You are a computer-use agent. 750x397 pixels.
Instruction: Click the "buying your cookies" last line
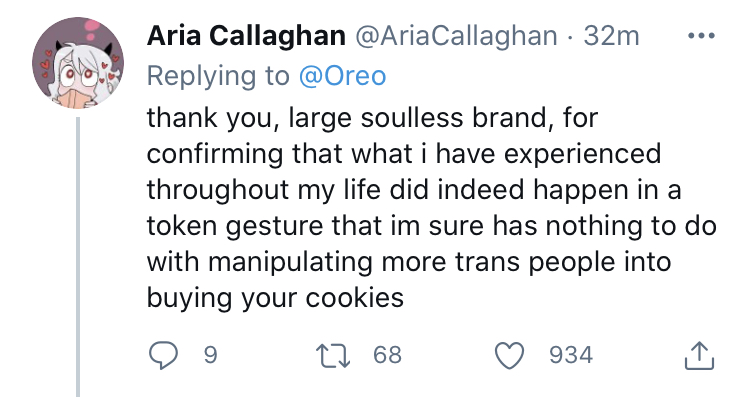click(x=276, y=298)
